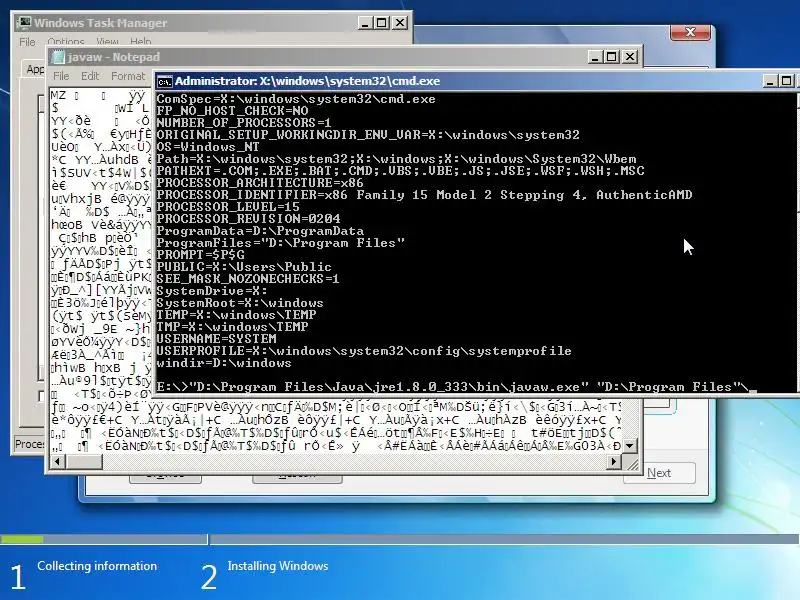Click the Next button in setup window

659,473
